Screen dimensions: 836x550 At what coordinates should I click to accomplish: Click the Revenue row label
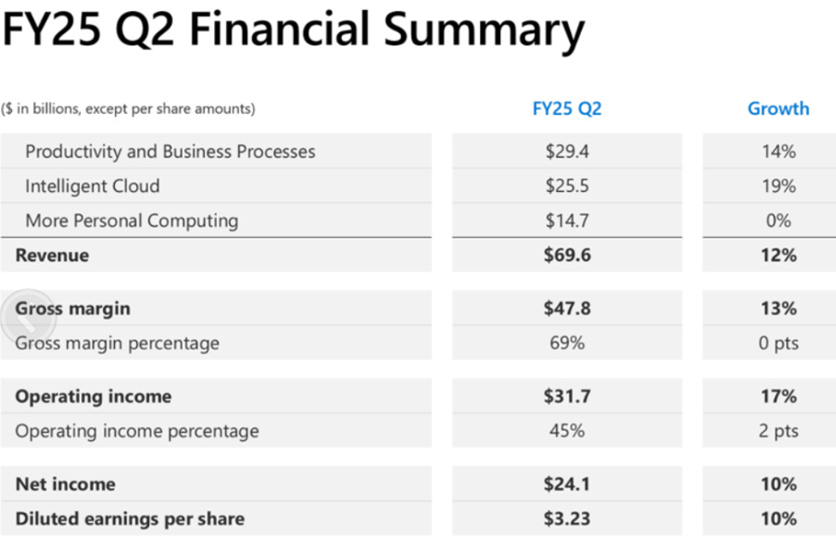point(52,255)
